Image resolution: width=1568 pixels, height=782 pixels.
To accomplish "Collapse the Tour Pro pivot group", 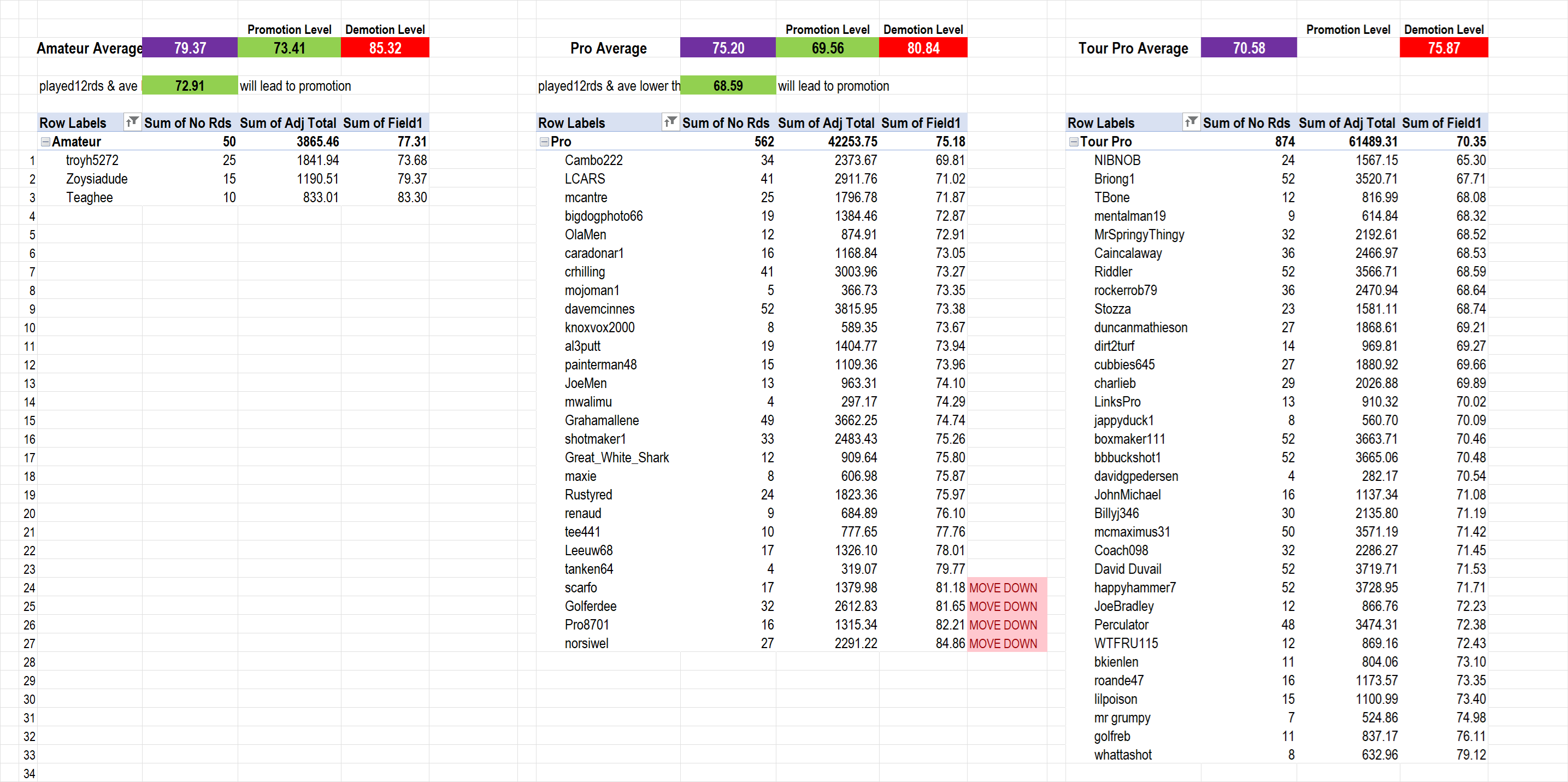I will [1074, 142].
